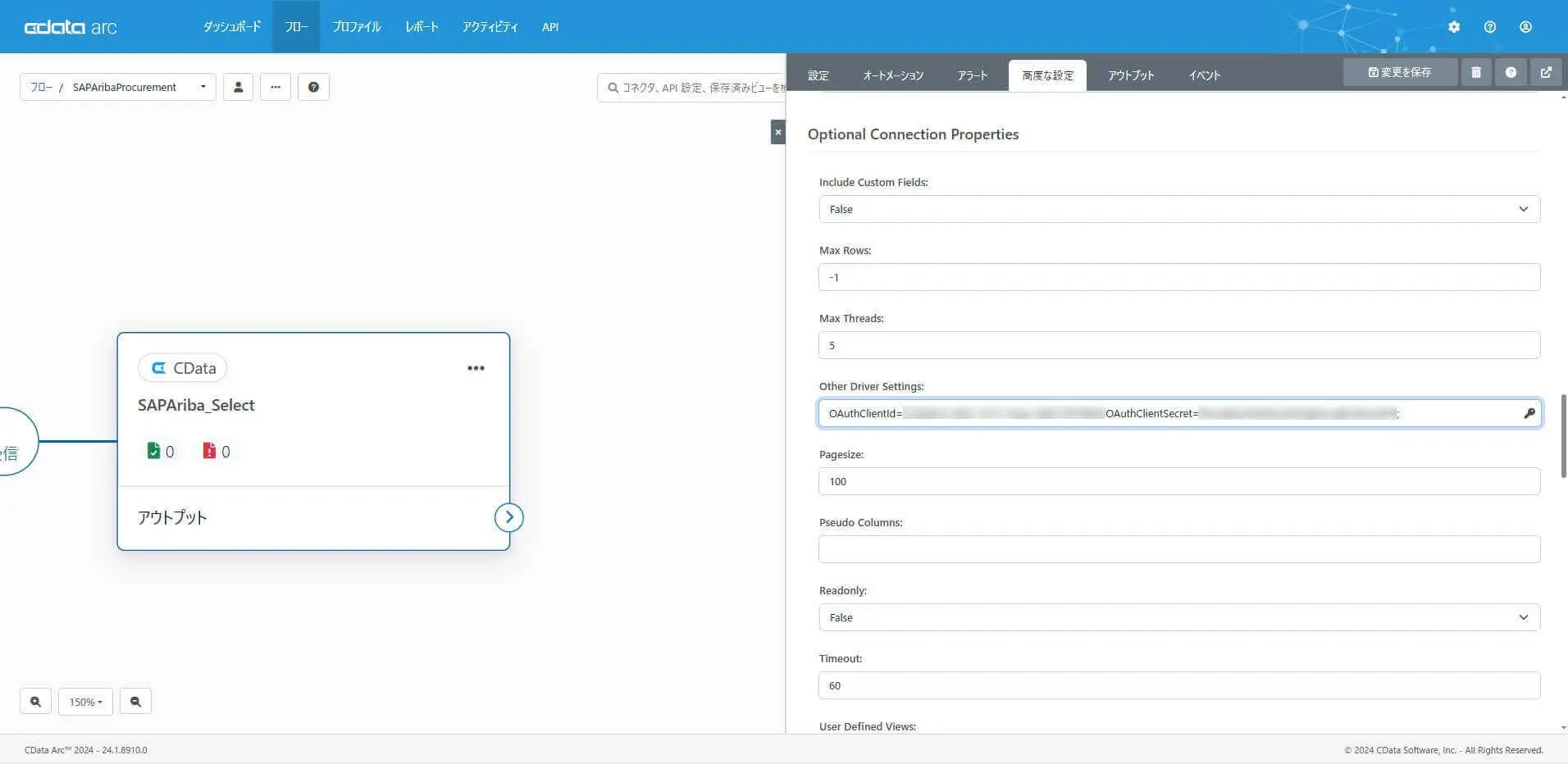Select the 高度な設定 tab
The height and width of the screenshot is (764, 1568).
tap(1047, 75)
